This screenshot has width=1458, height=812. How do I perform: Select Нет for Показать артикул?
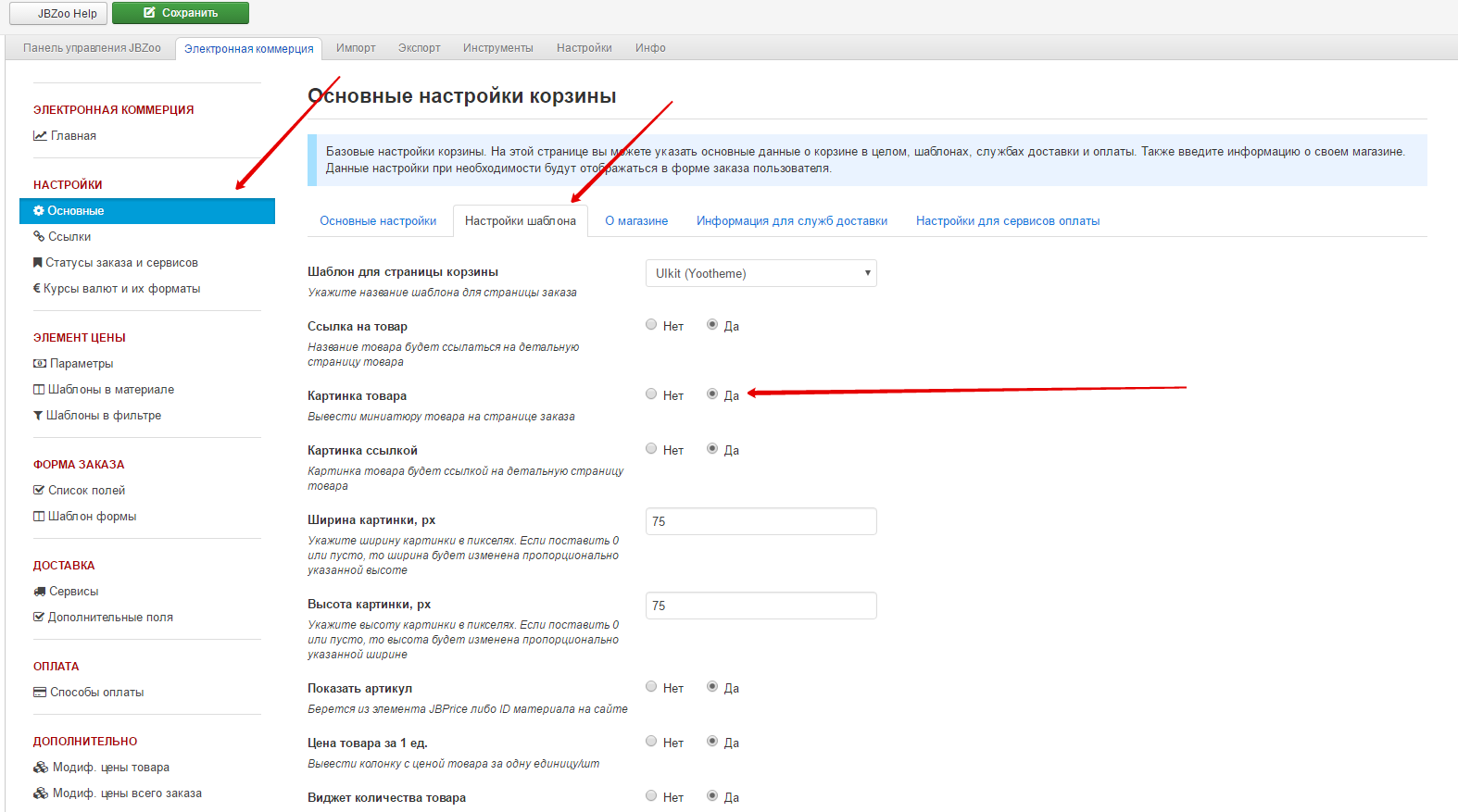coord(651,687)
